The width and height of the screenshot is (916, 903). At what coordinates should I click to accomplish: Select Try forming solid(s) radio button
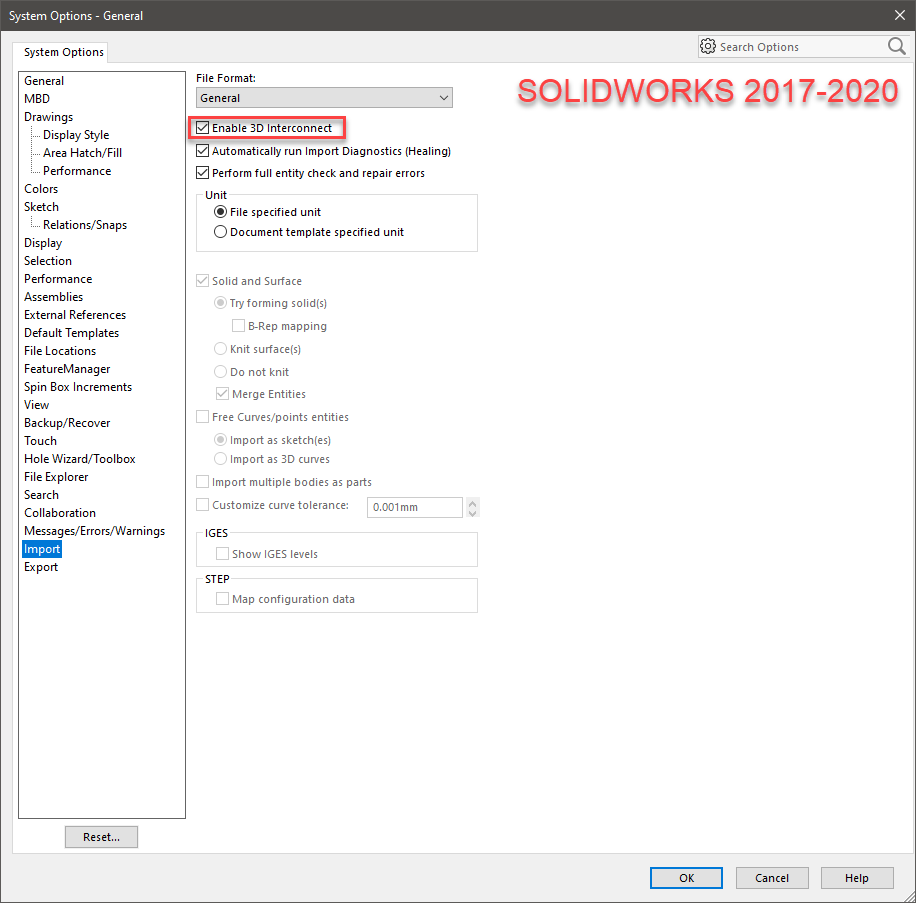(x=220, y=303)
